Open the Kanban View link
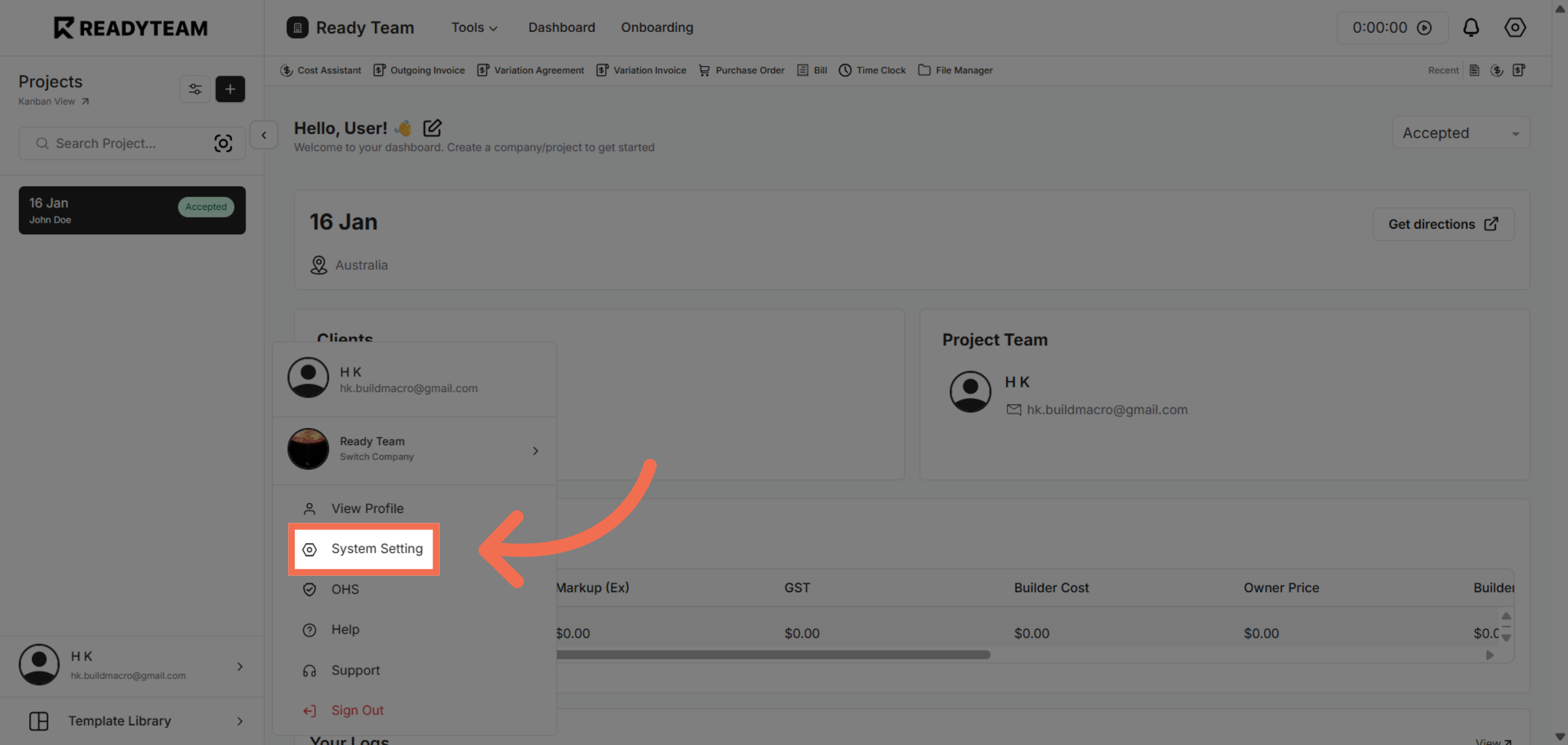The height and width of the screenshot is (745, 1568). [x=46, y=101]
